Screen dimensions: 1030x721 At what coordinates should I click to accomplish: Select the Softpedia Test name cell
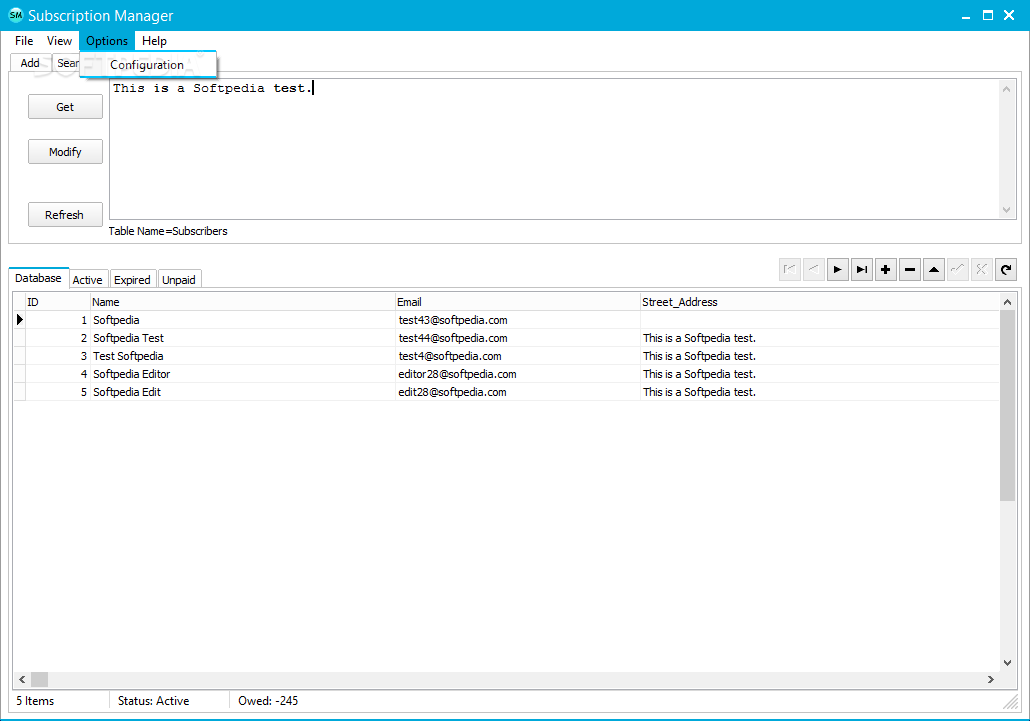[x=242, y=338]
